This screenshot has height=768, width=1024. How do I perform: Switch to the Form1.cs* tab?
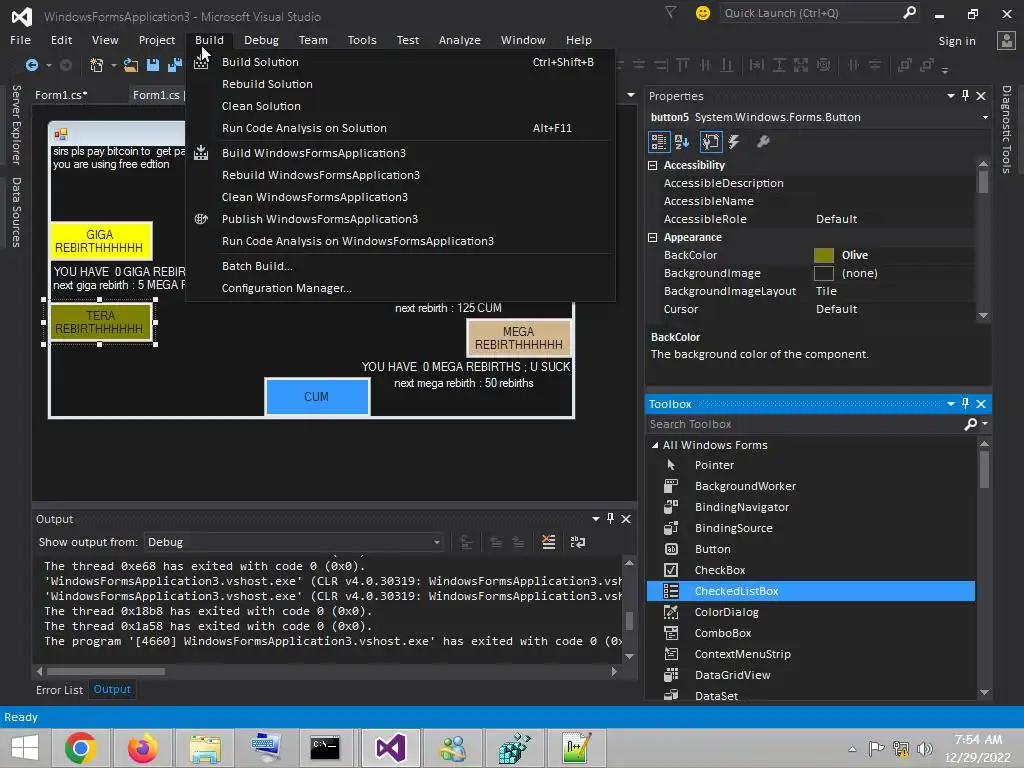(x=61, y=95)
